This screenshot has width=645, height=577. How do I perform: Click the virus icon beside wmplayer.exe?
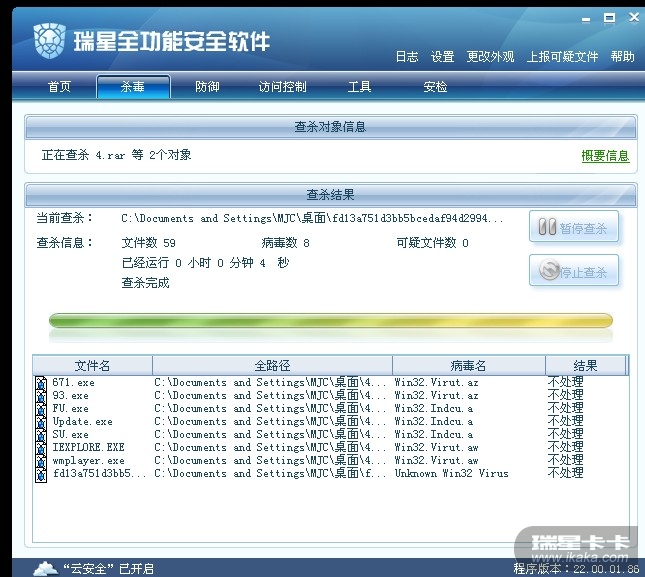coord(41,461)
